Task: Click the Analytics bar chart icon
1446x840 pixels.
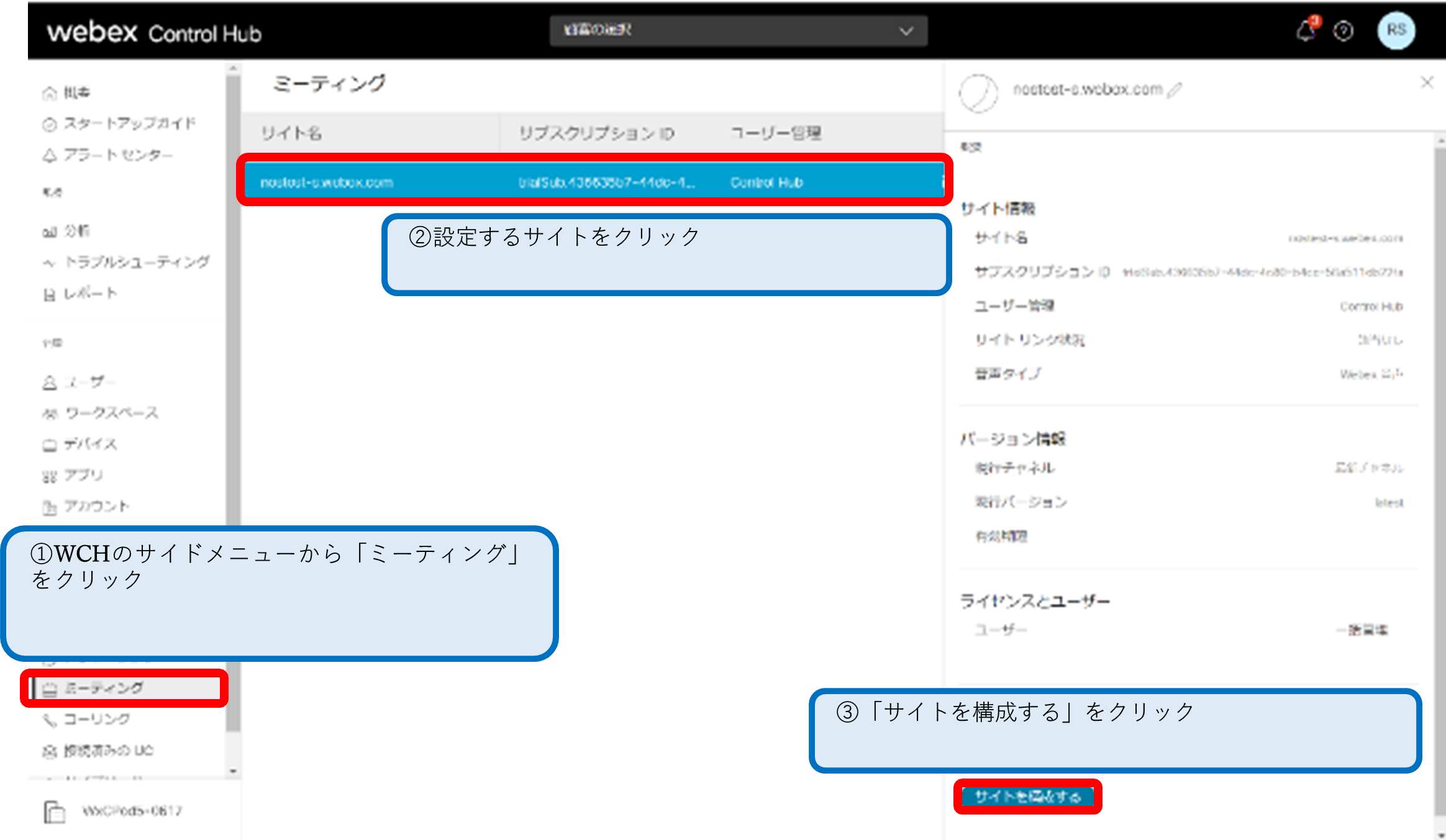Action: point(49,232)
